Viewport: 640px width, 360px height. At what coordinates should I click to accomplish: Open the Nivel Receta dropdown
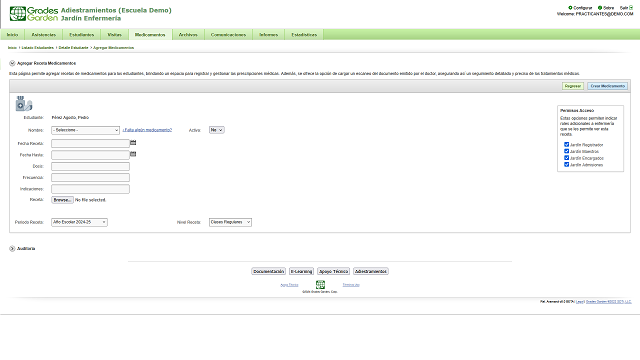click(230, 222)
